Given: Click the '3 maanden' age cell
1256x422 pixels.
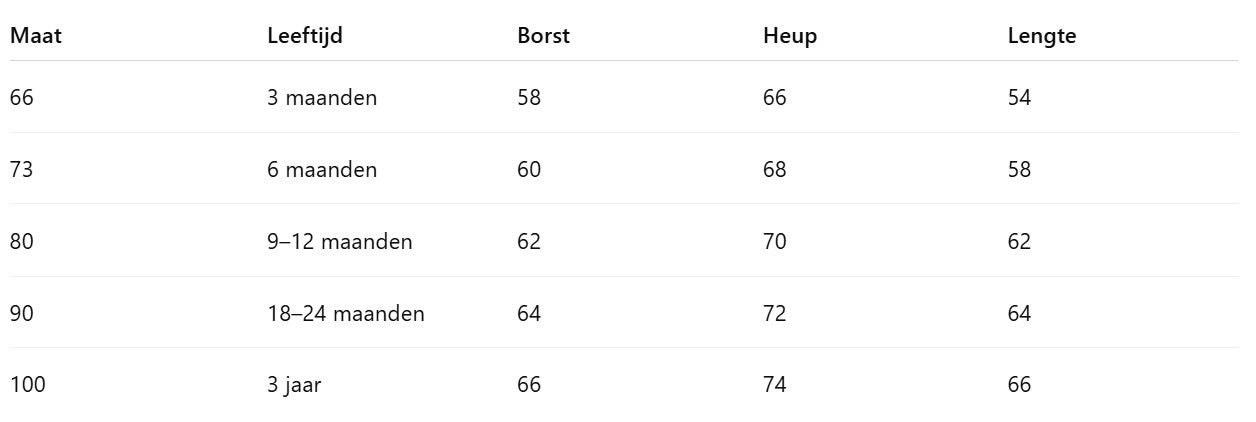Looking at the screenshot, I should click(x=322, y=98).
